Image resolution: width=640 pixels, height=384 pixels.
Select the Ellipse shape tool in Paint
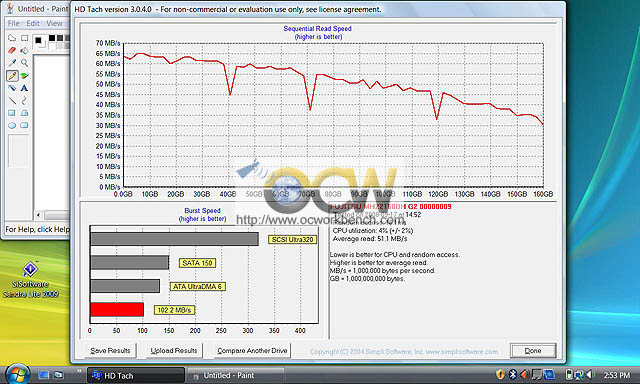pyautogui.click(x=12, y=126)
